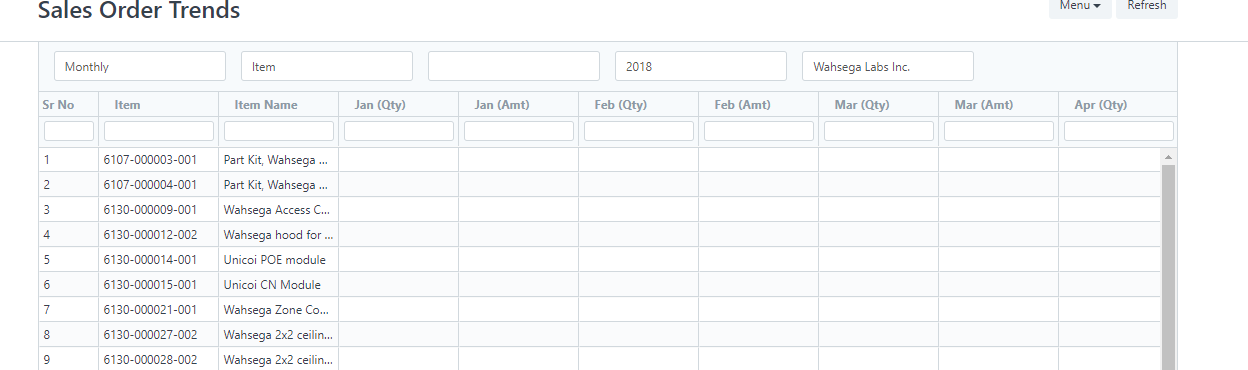Select the 2018 fiscal year field
The image size is (1248, 370).
[x=701, y=66]
